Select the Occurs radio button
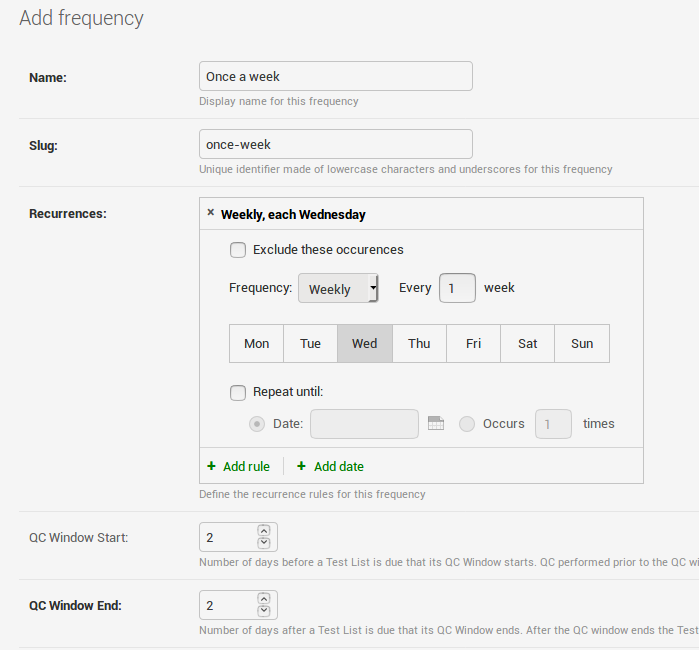The image size is (699, 650). coord(467,424)
